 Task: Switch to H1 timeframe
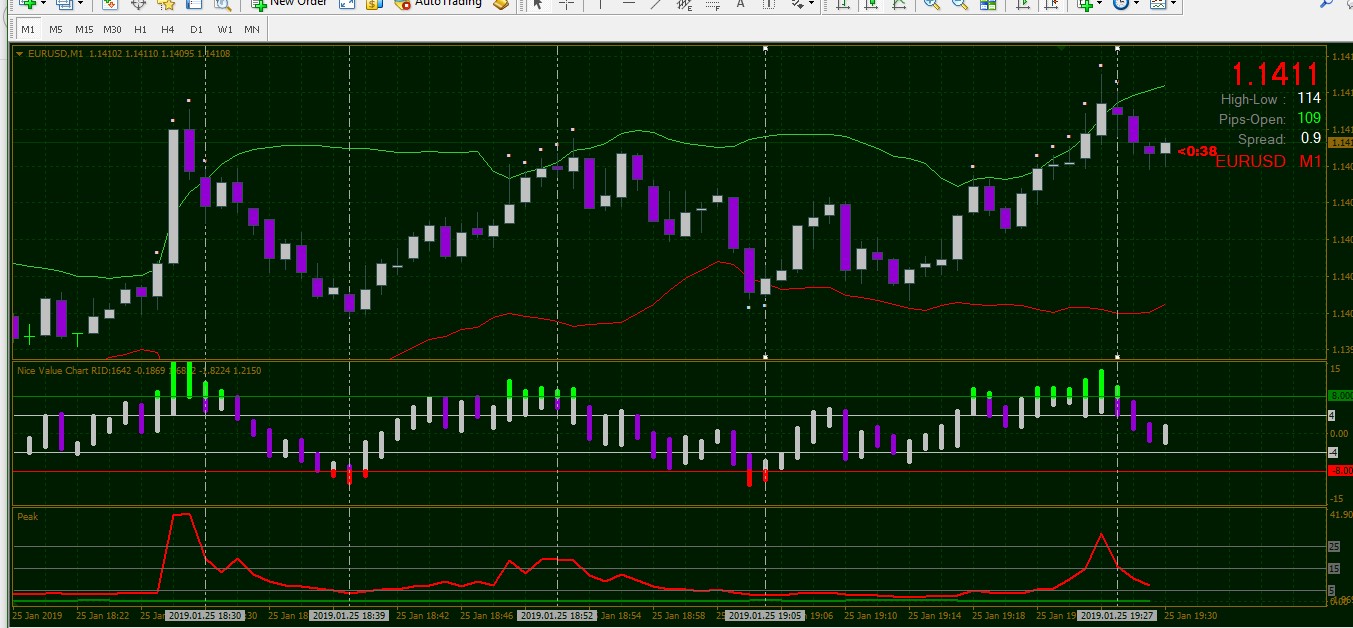tap(141, 29)
